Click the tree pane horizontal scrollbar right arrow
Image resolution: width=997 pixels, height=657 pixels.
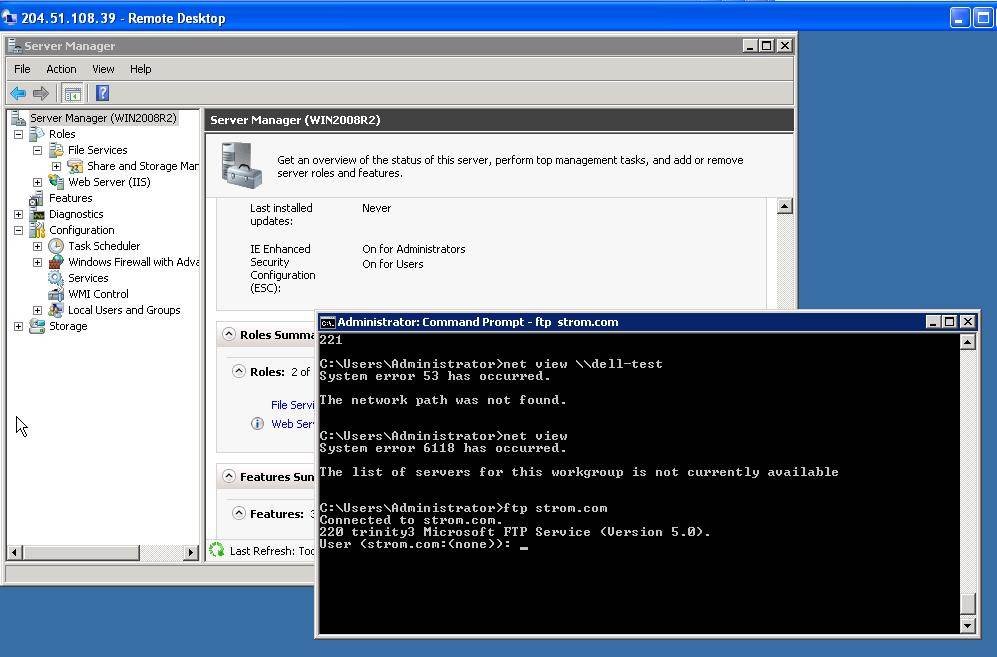[x=191, y=552]
